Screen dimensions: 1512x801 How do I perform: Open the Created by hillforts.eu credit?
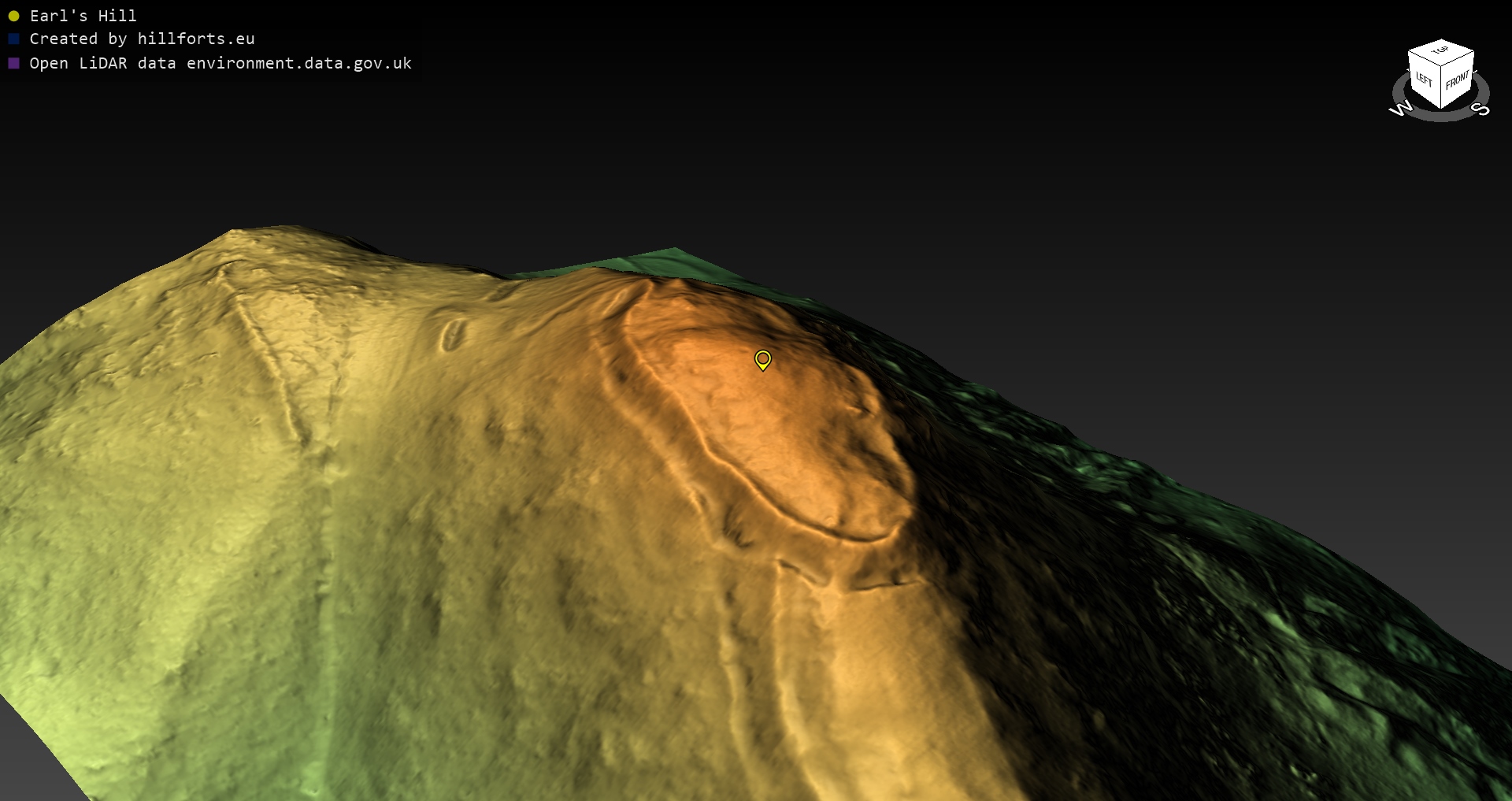pyautogui.click(x=142, y=39)
